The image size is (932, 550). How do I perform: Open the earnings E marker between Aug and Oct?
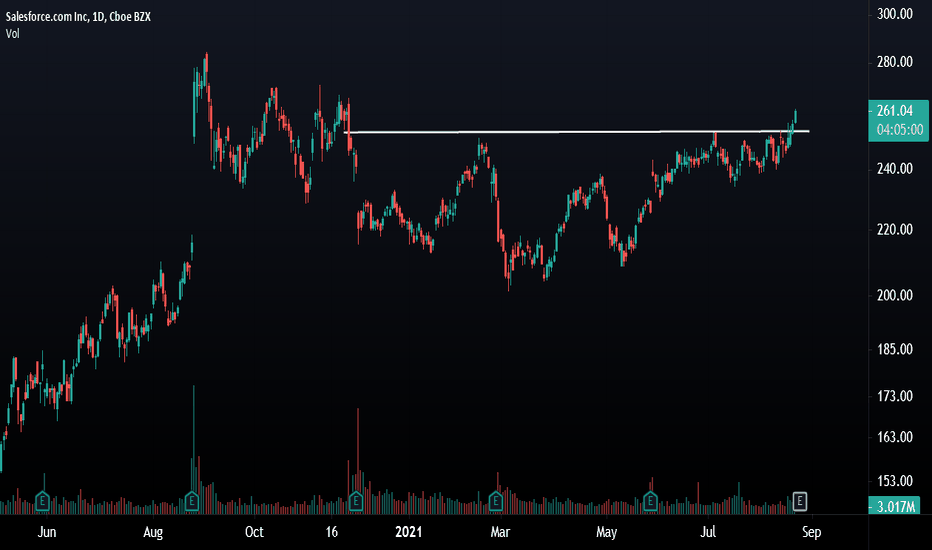[191, 501]
